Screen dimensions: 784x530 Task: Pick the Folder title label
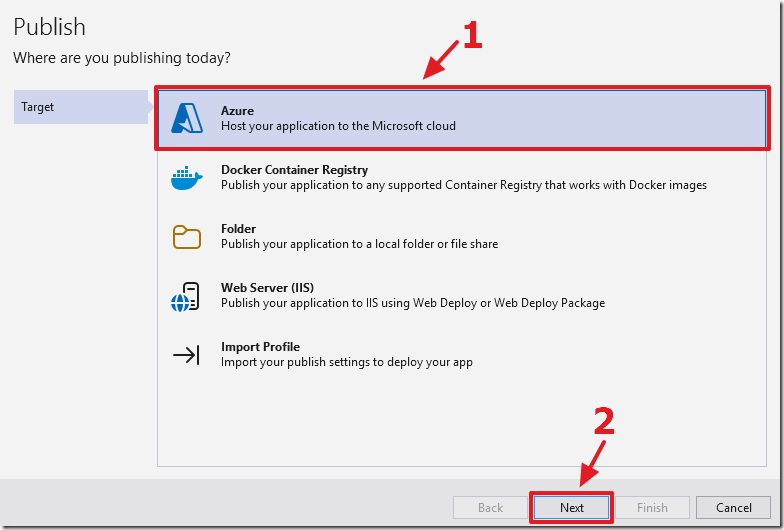tap(238, 229)
